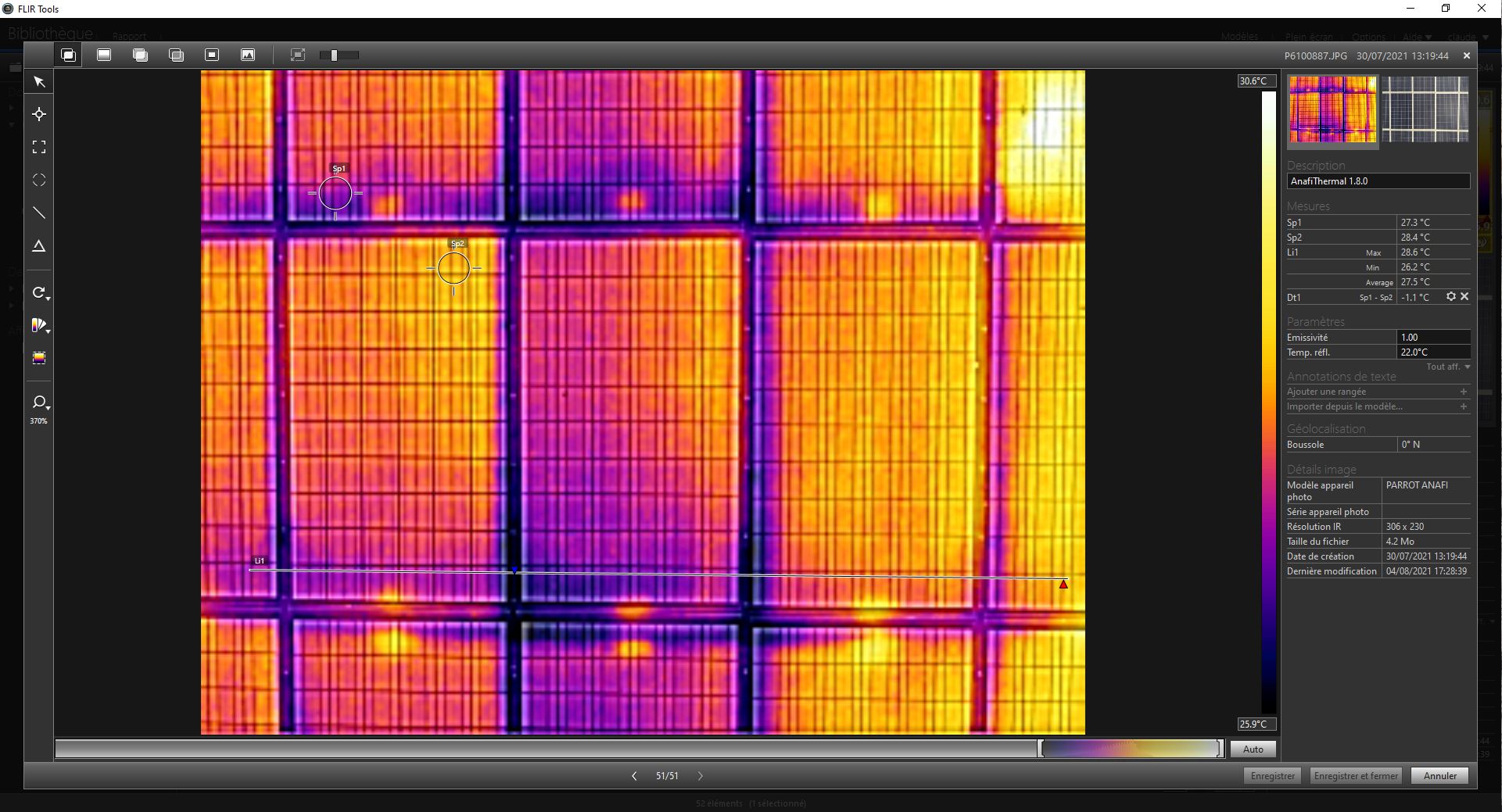
Task: Click the gear icon on Dt1 row
Action: tap(1451, 297)
